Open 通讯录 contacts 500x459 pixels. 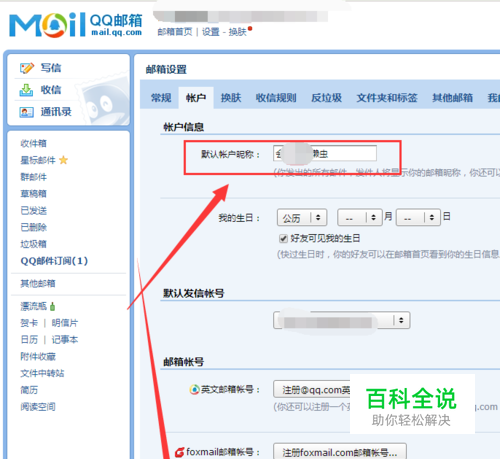point(56,112)
